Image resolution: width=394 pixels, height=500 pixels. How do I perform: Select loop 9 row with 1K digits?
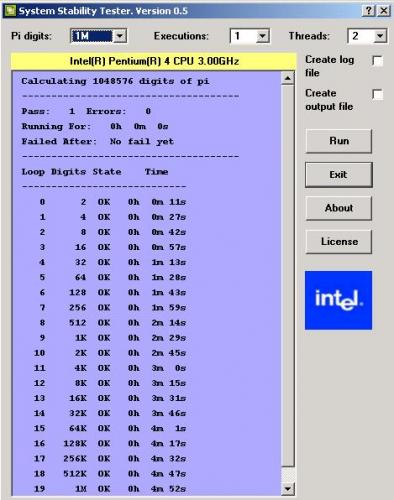(x=112, y=338)
